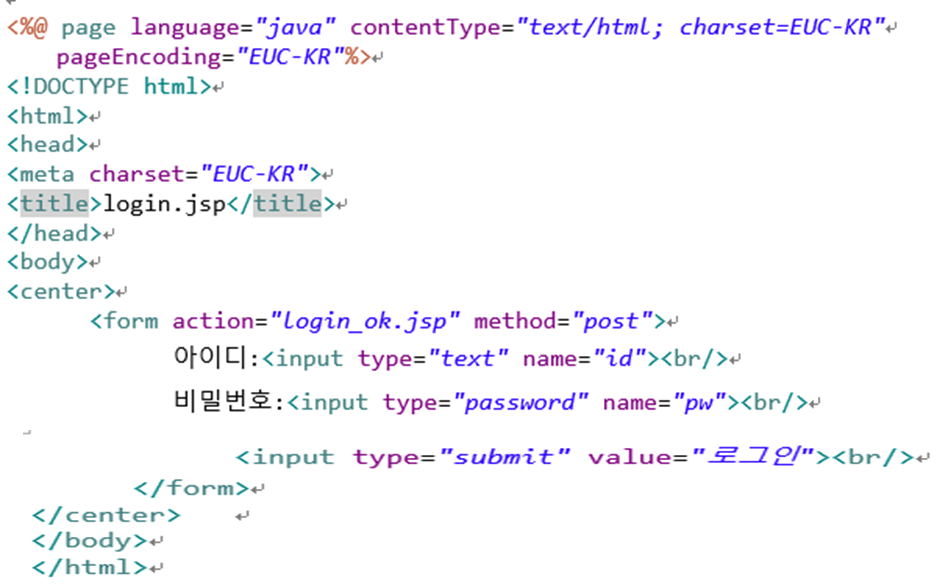Click the opening <center> tag
The height and width of the screenshot is (584, 937).
[61, 292]
